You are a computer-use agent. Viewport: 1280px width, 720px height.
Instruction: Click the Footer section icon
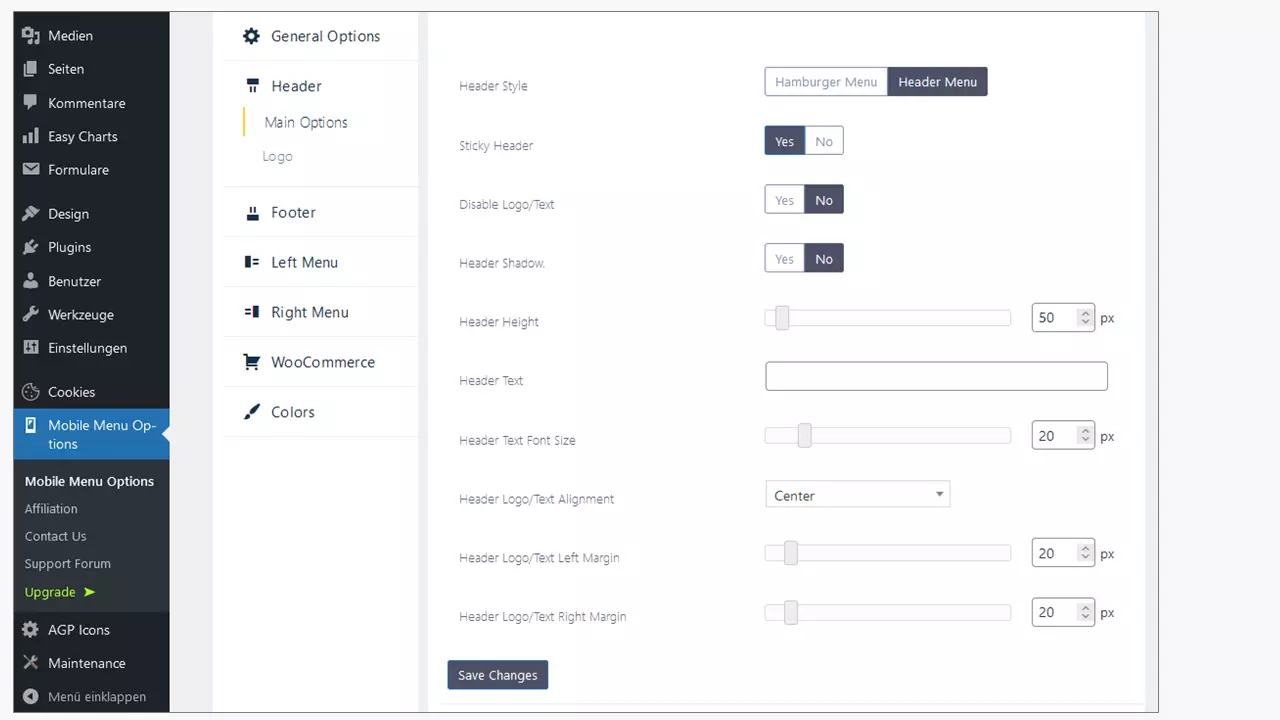(252, 212)
